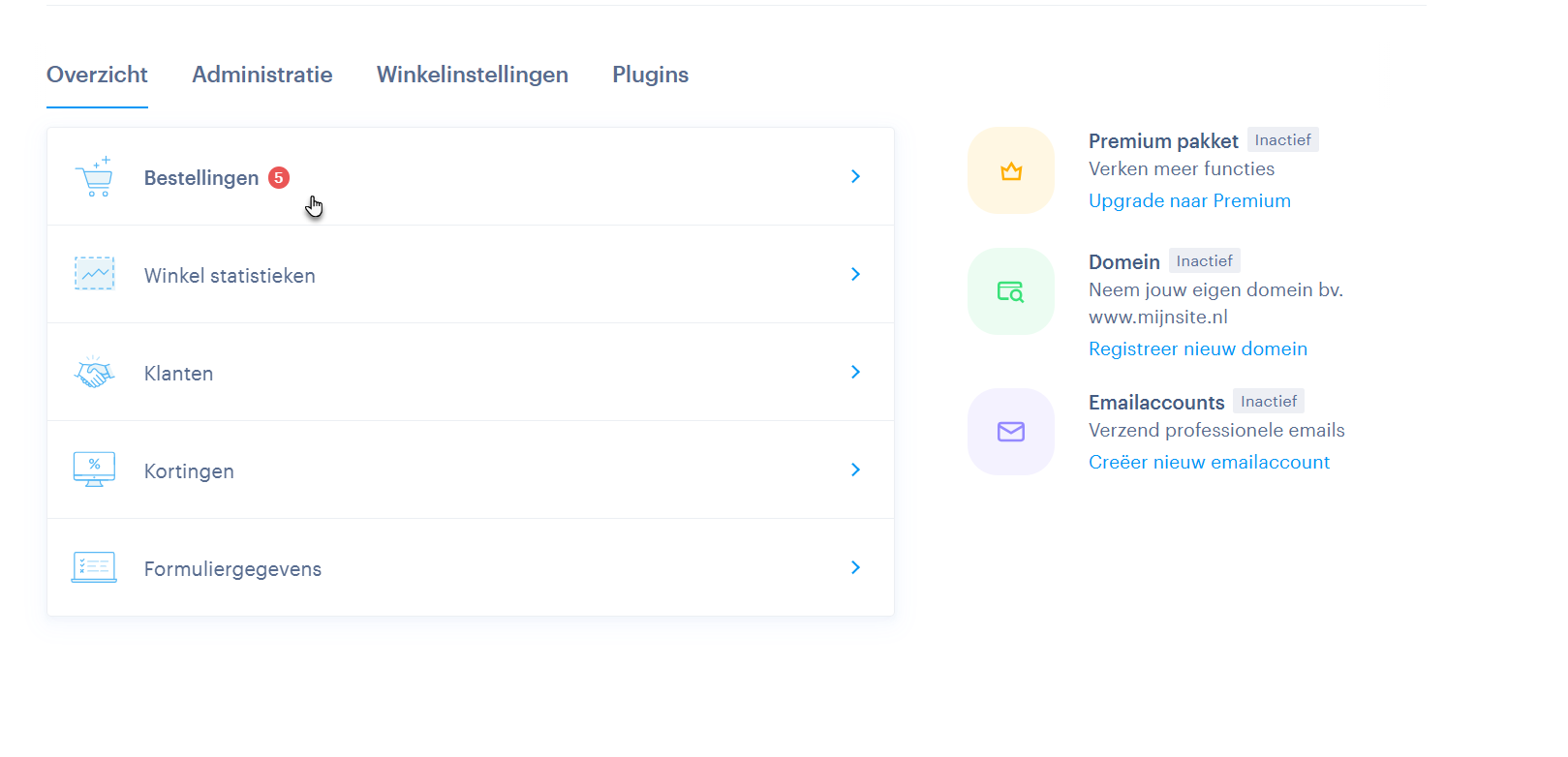This screenshot has height=757, width=1568.
Task: Click the Premium pakket crown icon
Action: [x=1011, y=171]
